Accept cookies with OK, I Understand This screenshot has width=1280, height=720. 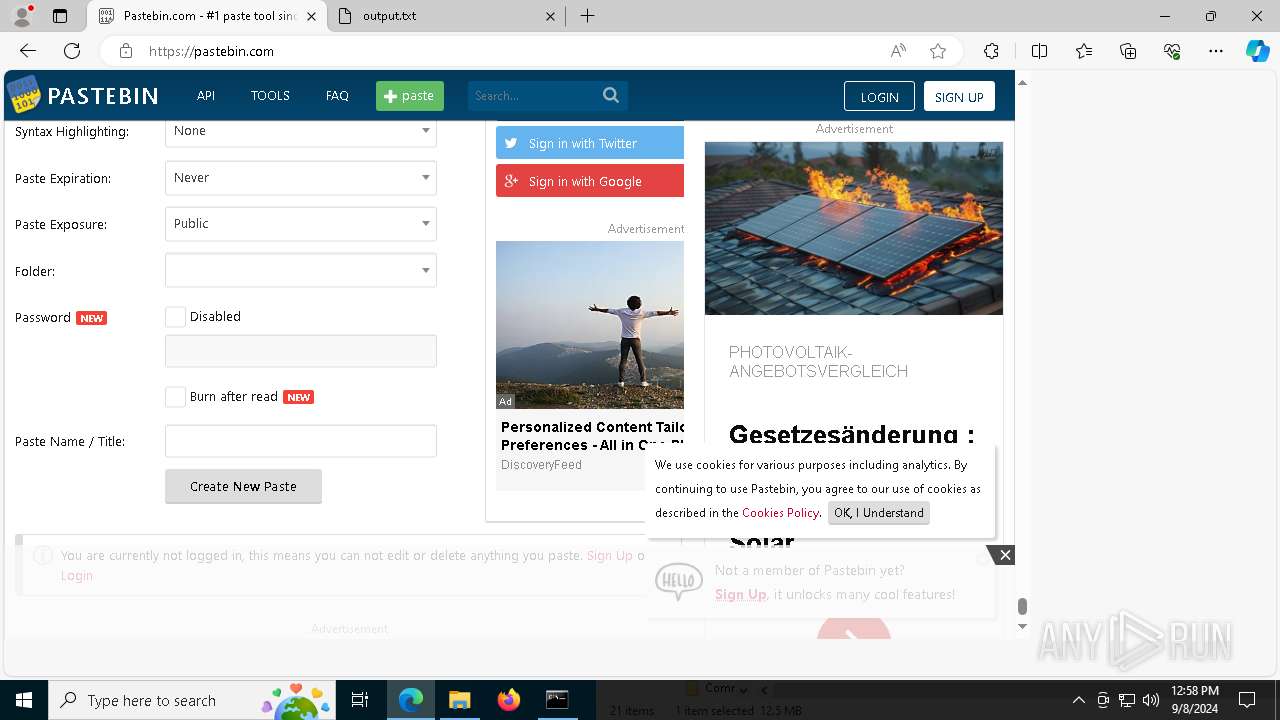pos(879,513)
